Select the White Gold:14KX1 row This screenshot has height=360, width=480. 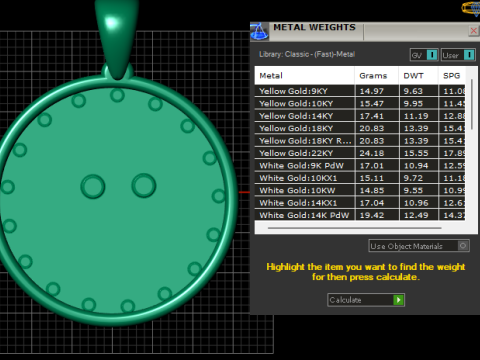coord(360,203)
